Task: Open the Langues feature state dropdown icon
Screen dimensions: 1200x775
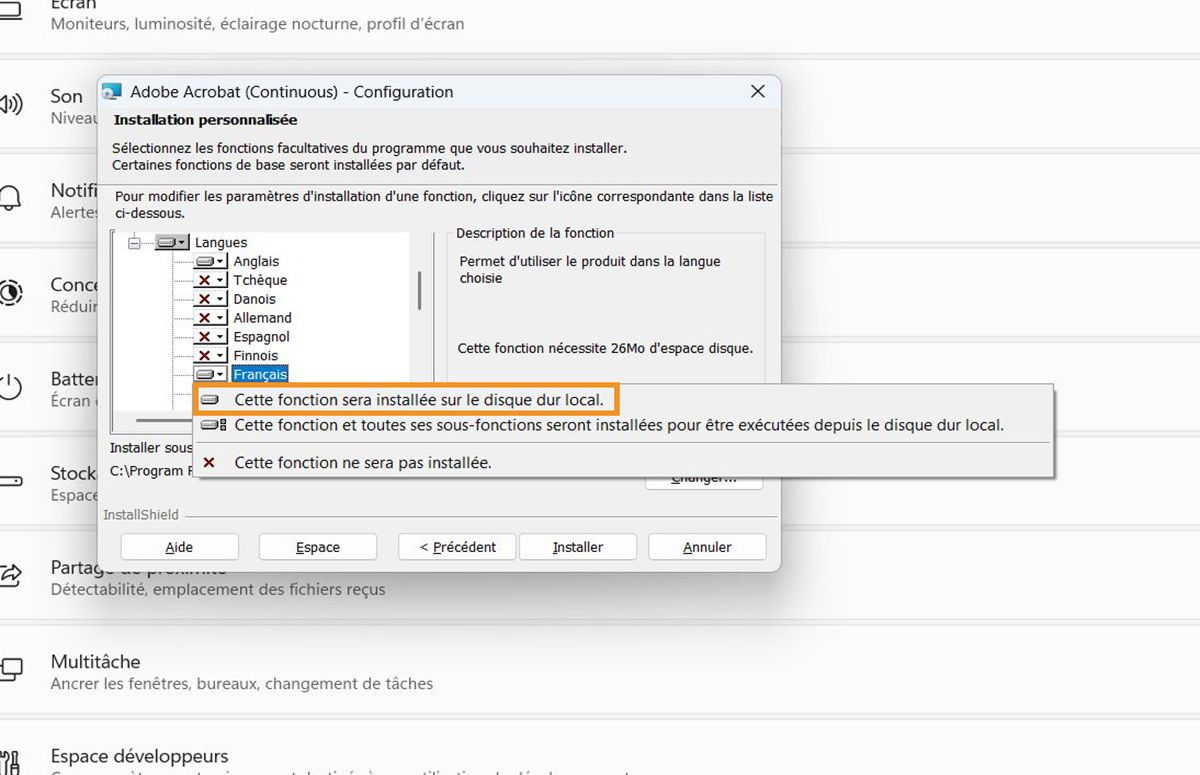Action: [172, 242]
